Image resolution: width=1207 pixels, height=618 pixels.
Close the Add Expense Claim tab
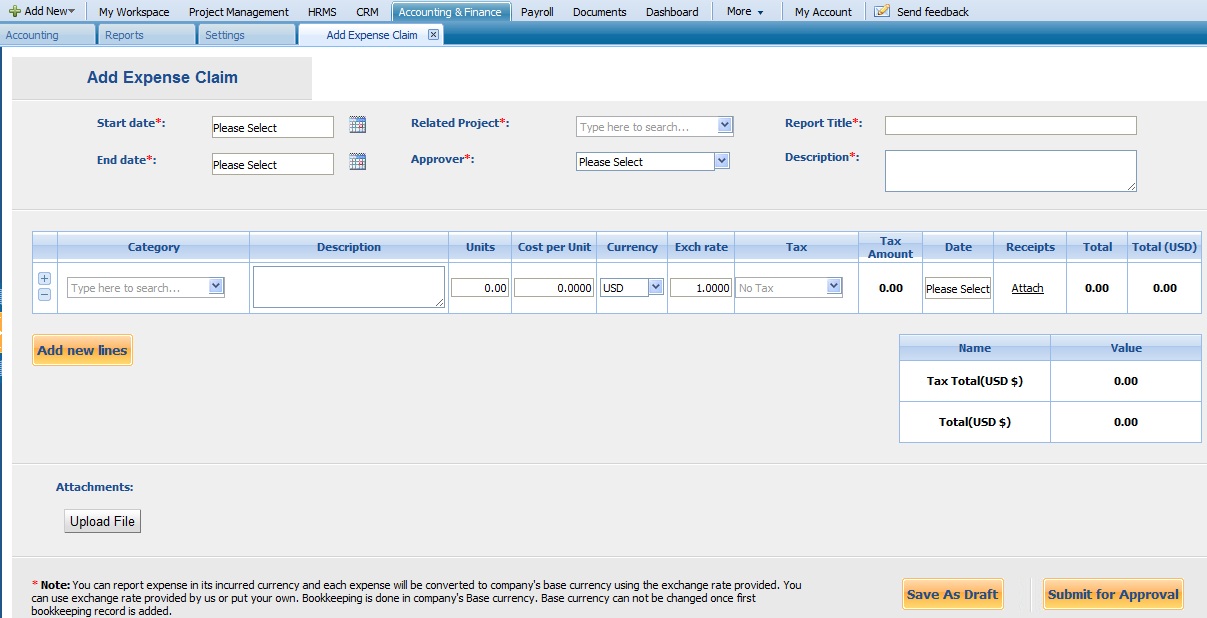point(433,35)
